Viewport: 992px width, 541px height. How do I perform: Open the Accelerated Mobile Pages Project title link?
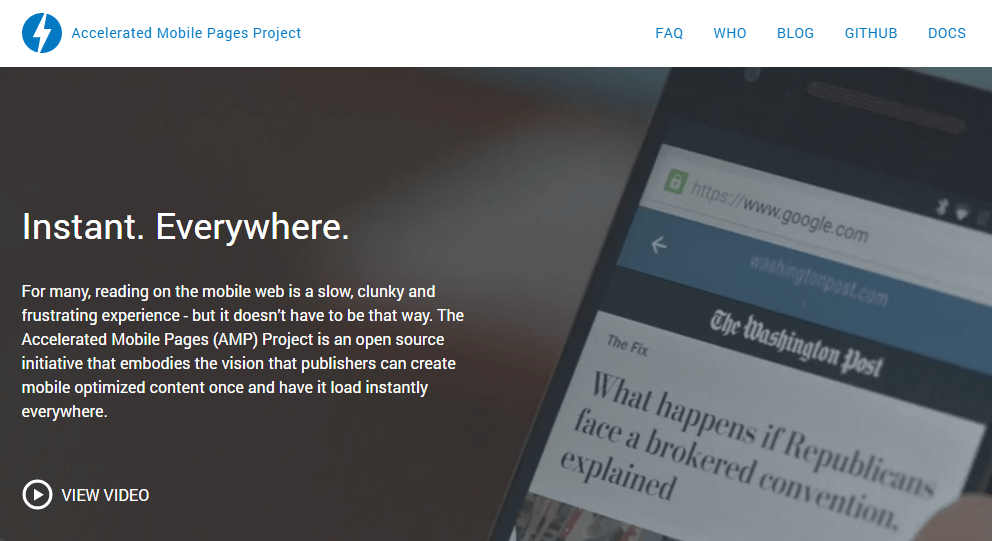(186, 33)
